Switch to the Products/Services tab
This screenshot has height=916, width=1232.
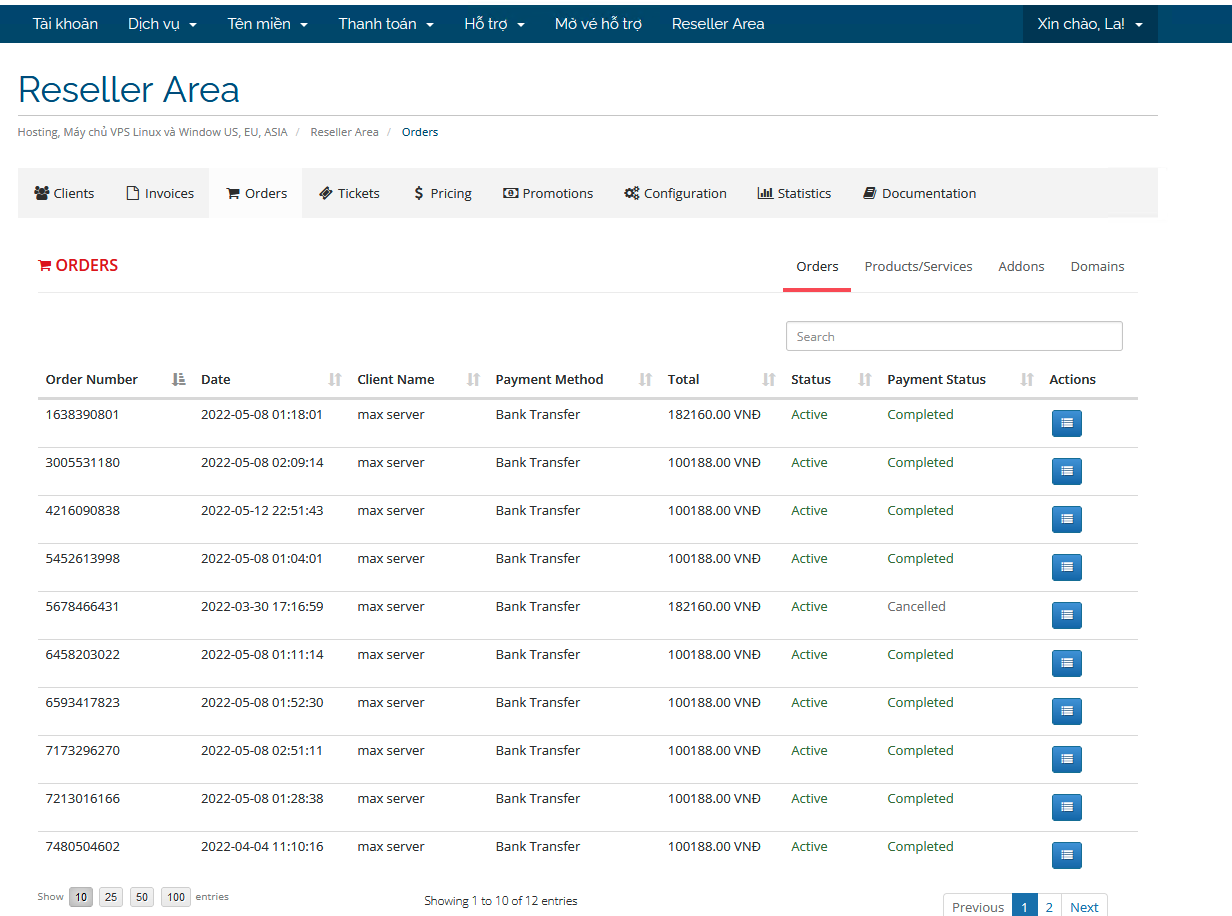pyautogui.click(x=918, y=267)
